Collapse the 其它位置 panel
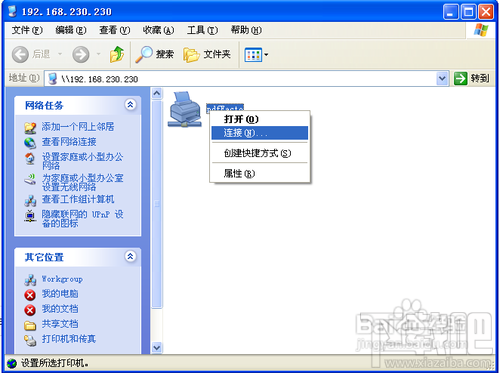The image size is (500, 373). [130, 256]
